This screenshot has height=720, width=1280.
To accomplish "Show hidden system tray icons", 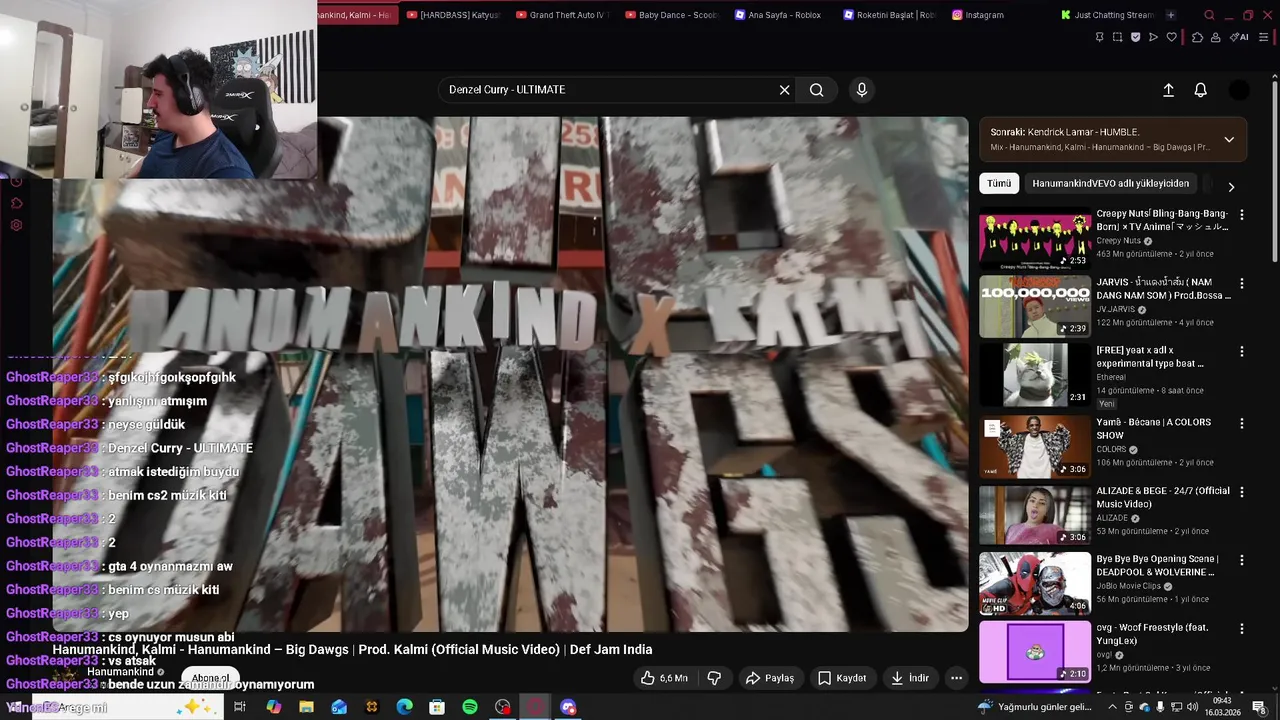I will click(x=1112, y=707).
